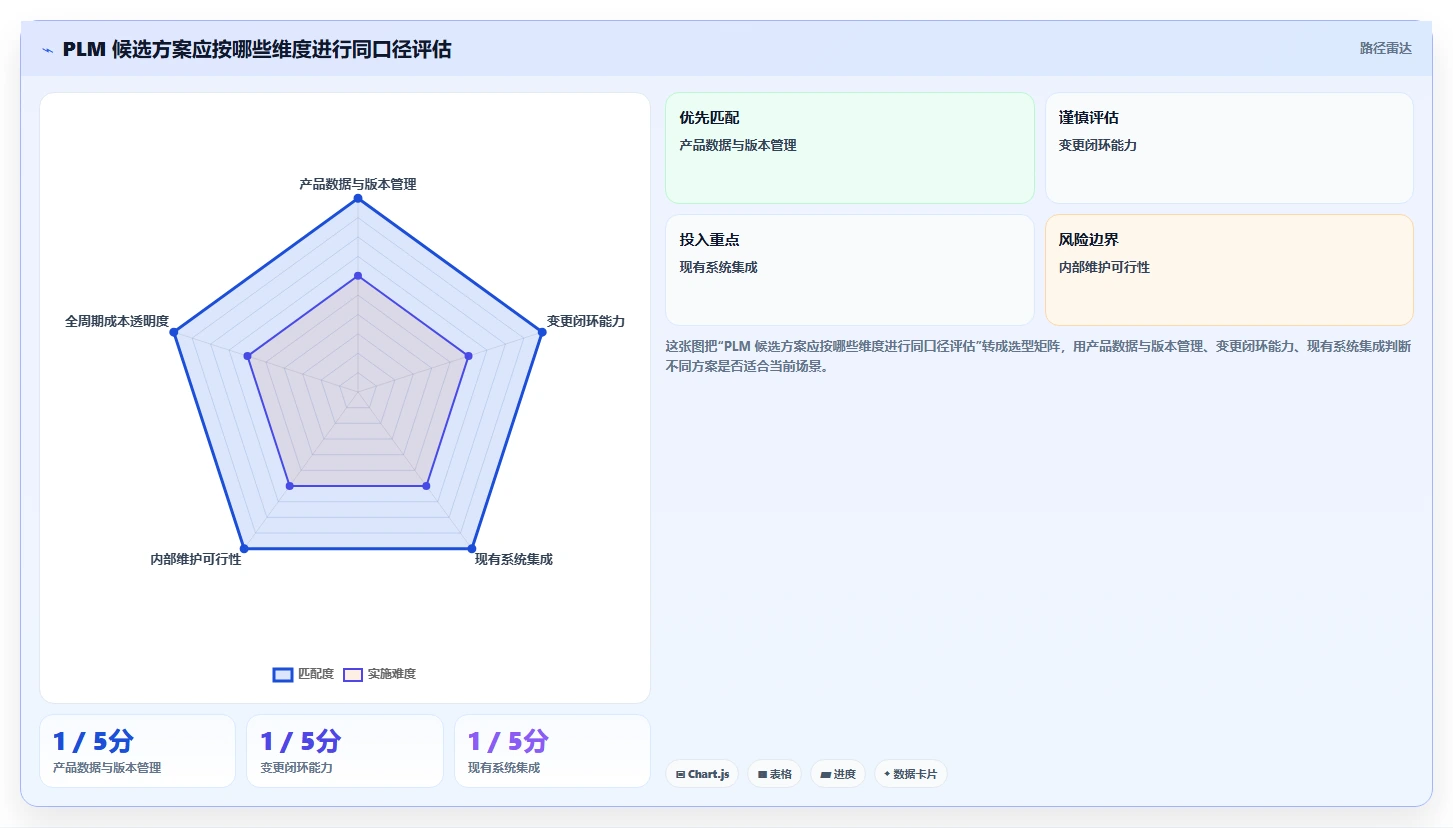1453x828 pixels.
Task: Click 现有系统集成 text in 投入重点 card
Action: [719, 267]
